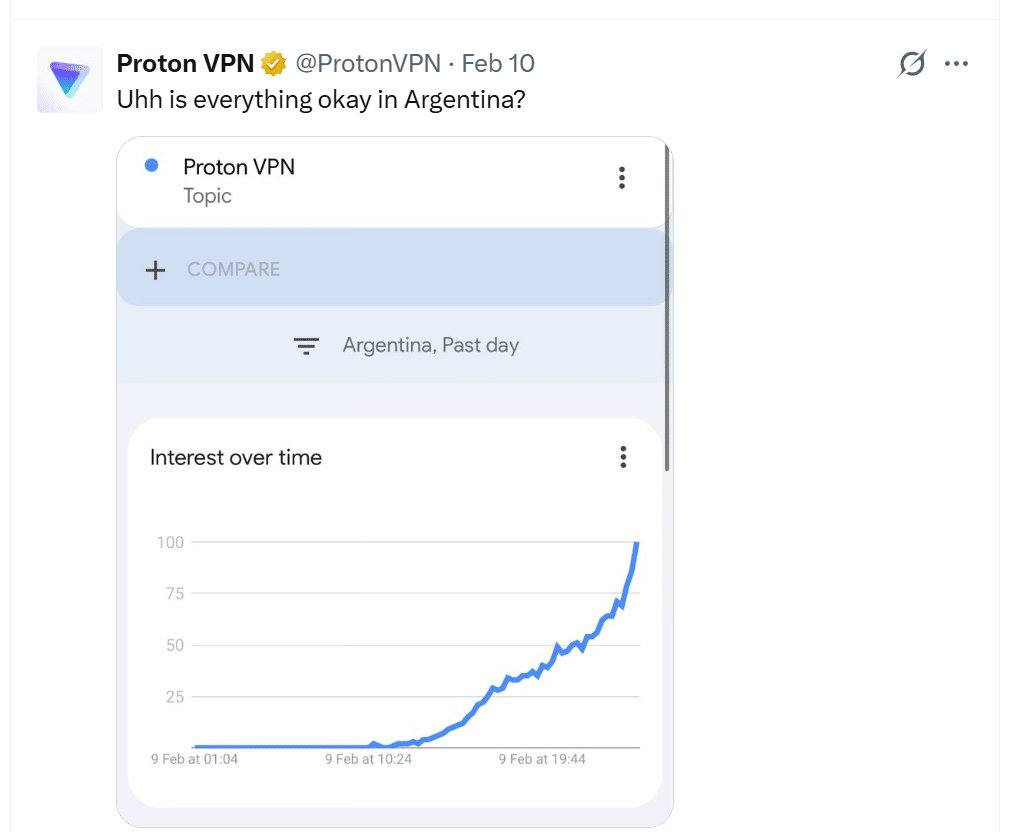The height and width of the screenshot is (832, 1022).
Task: Click the @ProtonVPN handle
Action: (368, 64)
